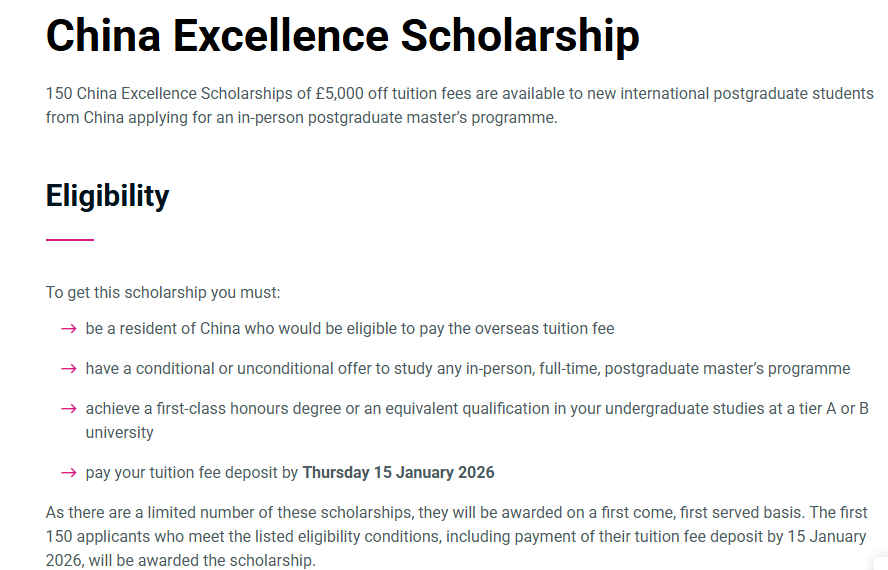Click the text "To get this scholarship you must:"
The height and width of the screenshot is (570, 888).
163,294
